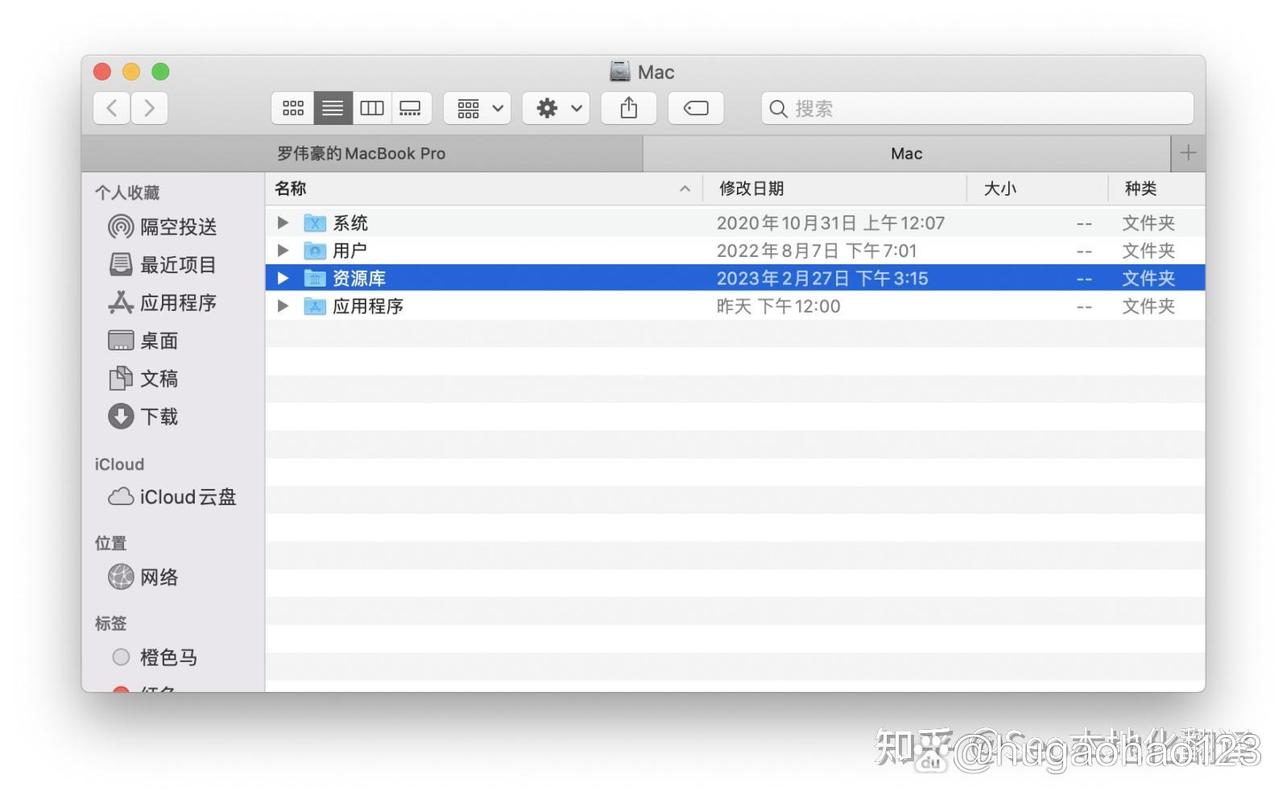Image resolution: width=1287 pixels, height=800 pixels.
Task: Expand the 资源库 folder
Action: [x=281, y=278]
